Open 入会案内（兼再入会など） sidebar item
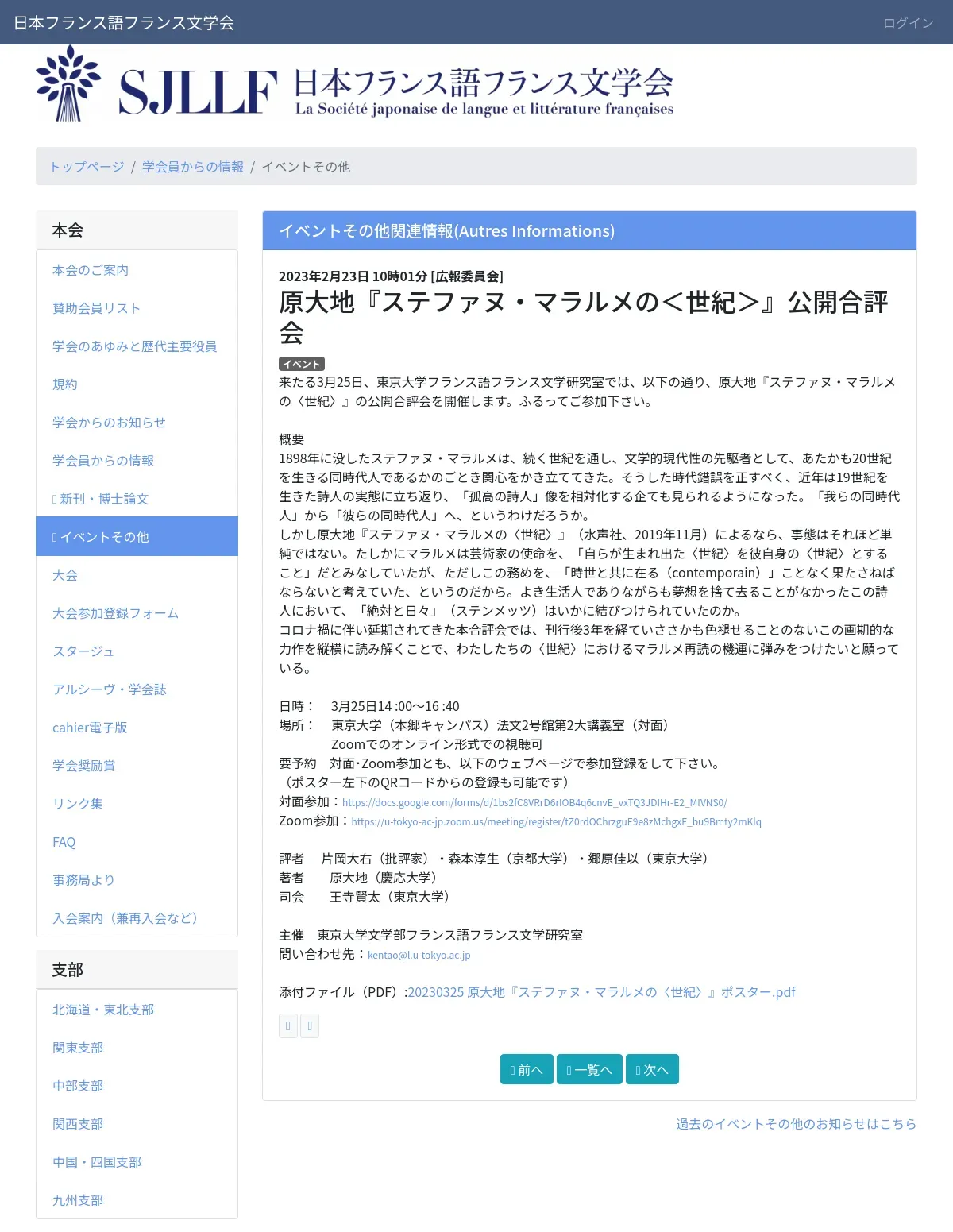The image size is (953, 1232). coord(137,918)
